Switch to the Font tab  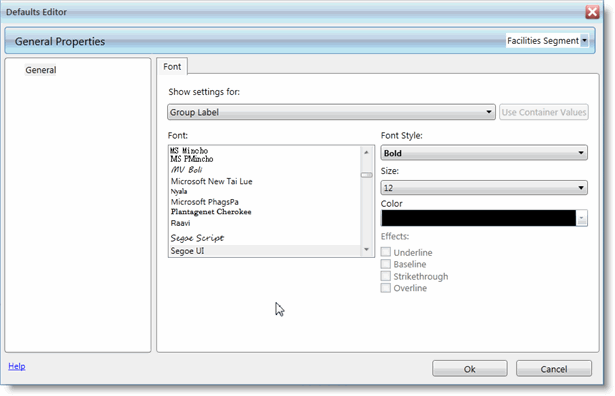[172, 66]
